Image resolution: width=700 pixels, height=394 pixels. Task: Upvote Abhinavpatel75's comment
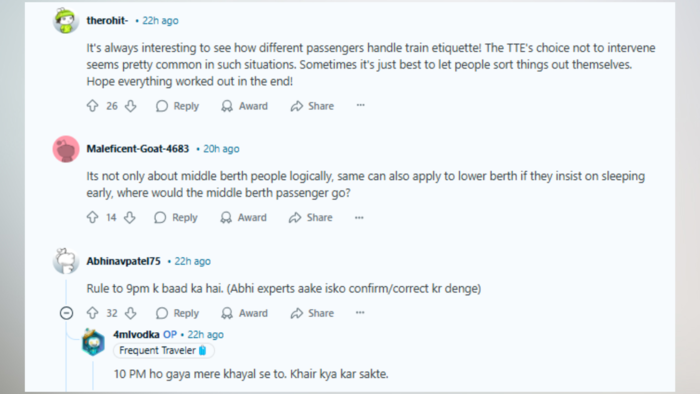tap(92, 313)
